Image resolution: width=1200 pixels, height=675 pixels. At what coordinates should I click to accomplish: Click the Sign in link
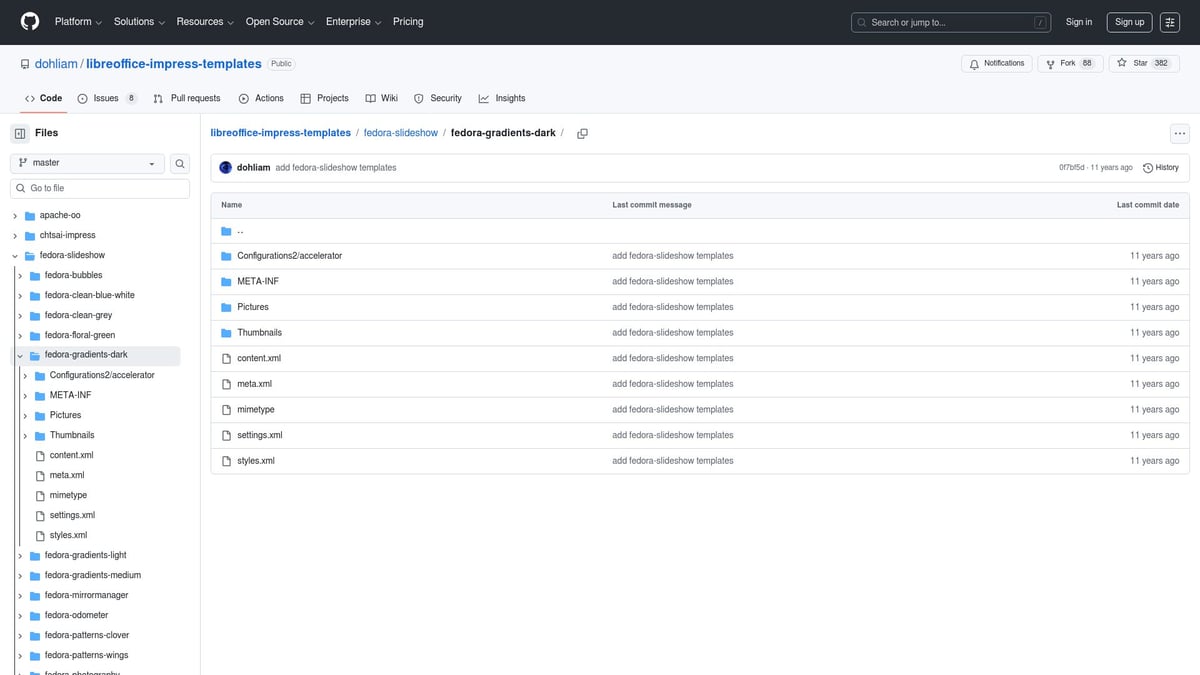[x=1079, y=22]
